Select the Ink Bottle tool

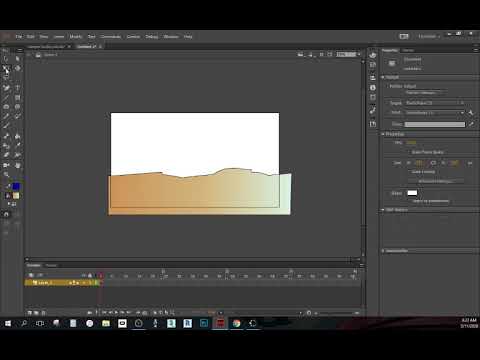click(x=6, y=146)
